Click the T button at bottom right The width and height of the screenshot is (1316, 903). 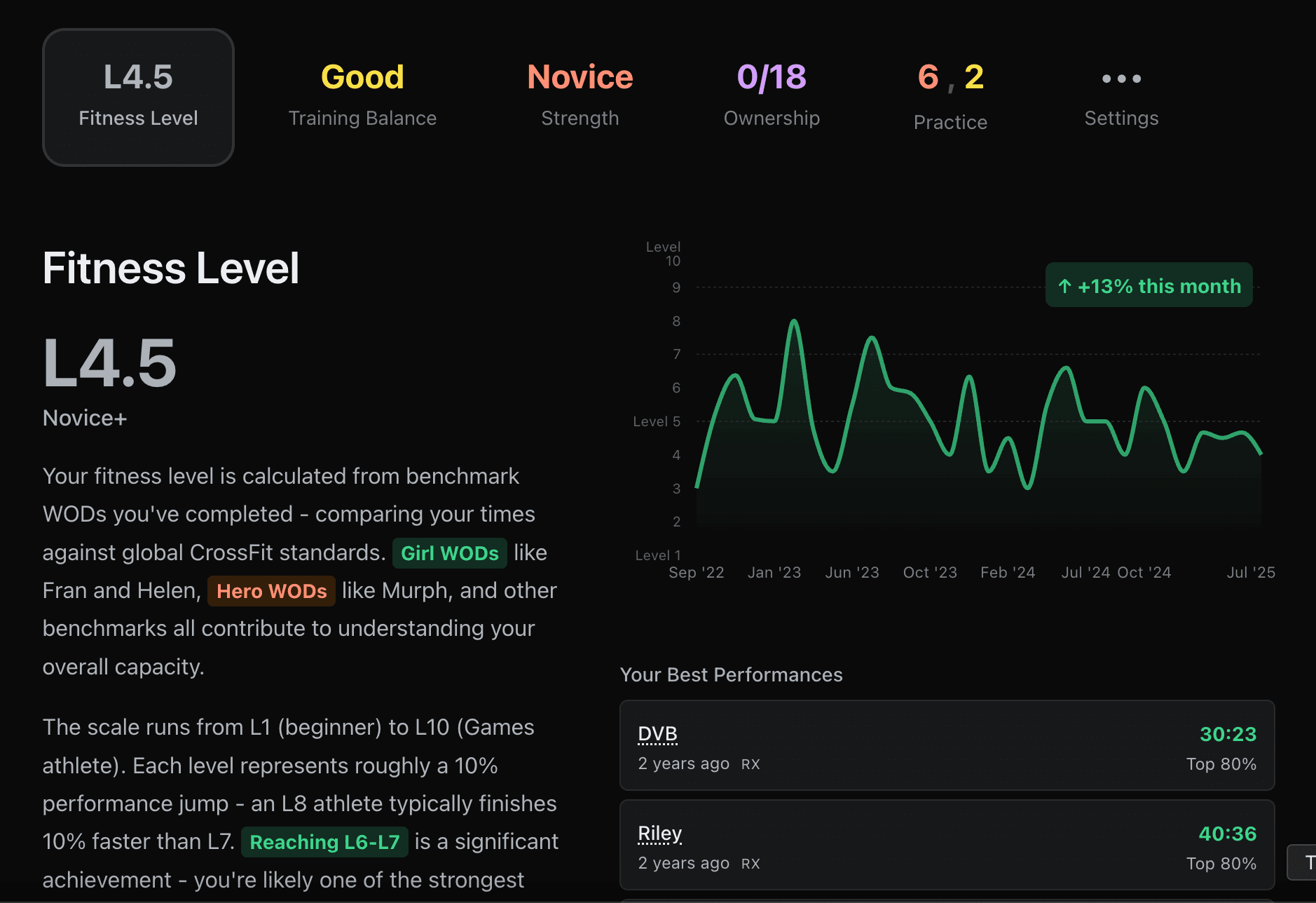(x=1305, y=863)
